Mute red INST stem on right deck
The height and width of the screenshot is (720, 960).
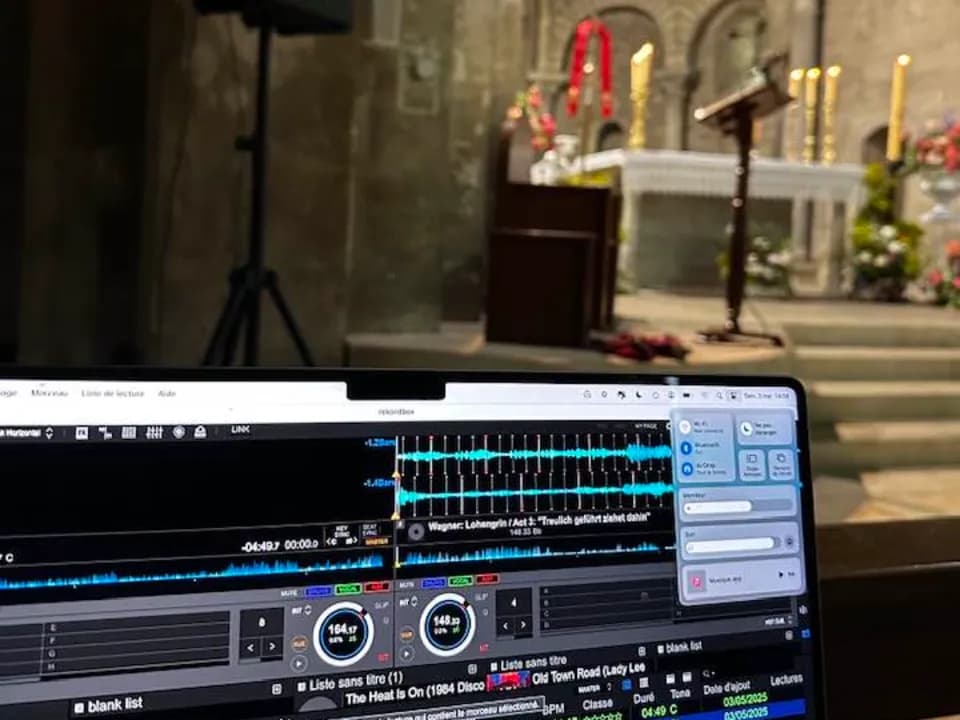pos(487,579)
